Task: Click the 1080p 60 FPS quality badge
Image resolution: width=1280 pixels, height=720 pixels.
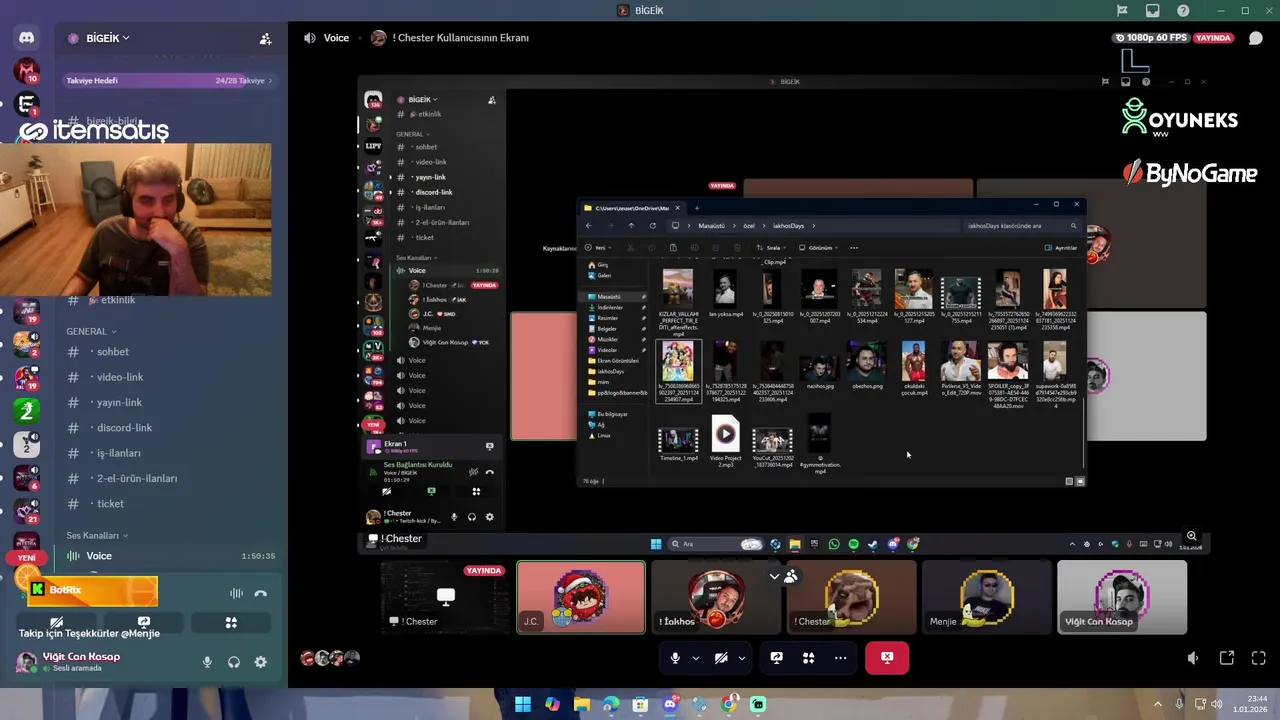Action: pos(1150,38)
